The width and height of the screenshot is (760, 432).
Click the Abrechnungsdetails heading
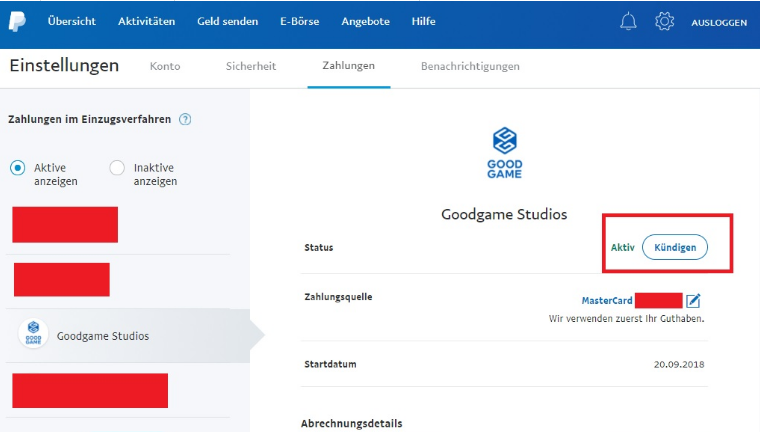351,423
